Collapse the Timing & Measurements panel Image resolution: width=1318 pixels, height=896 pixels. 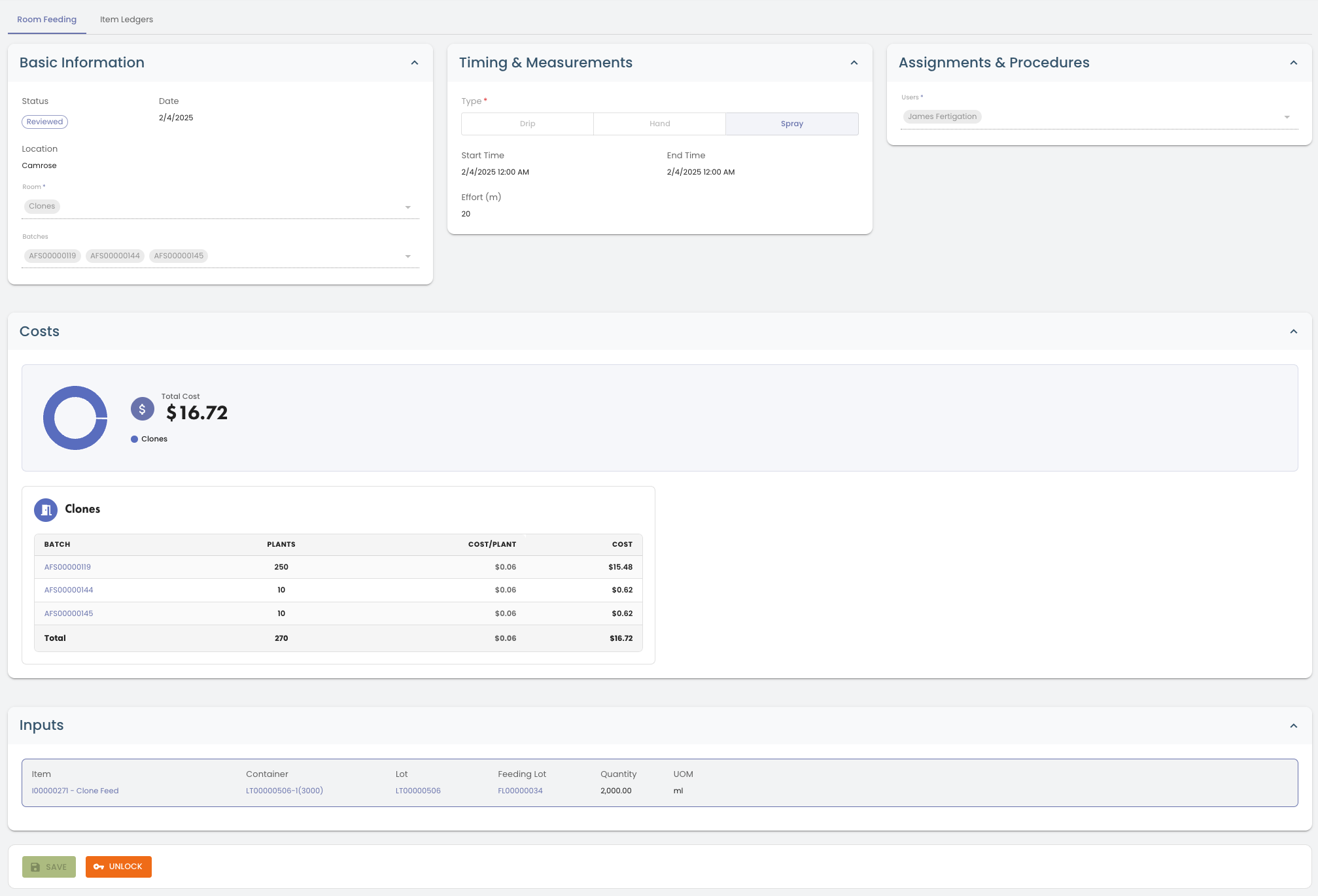point(854,63)
